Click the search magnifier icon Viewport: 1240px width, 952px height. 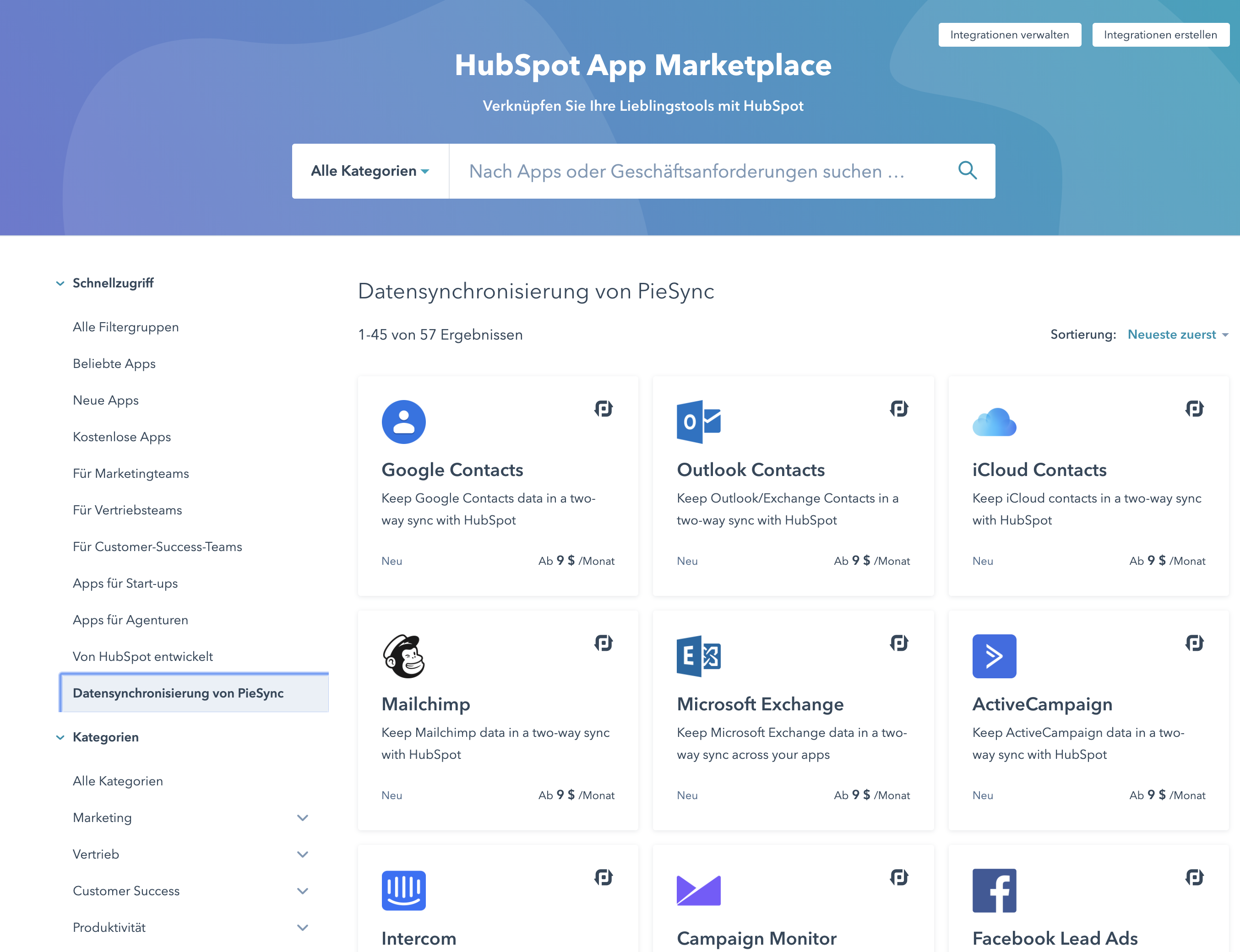pos(967,171)
